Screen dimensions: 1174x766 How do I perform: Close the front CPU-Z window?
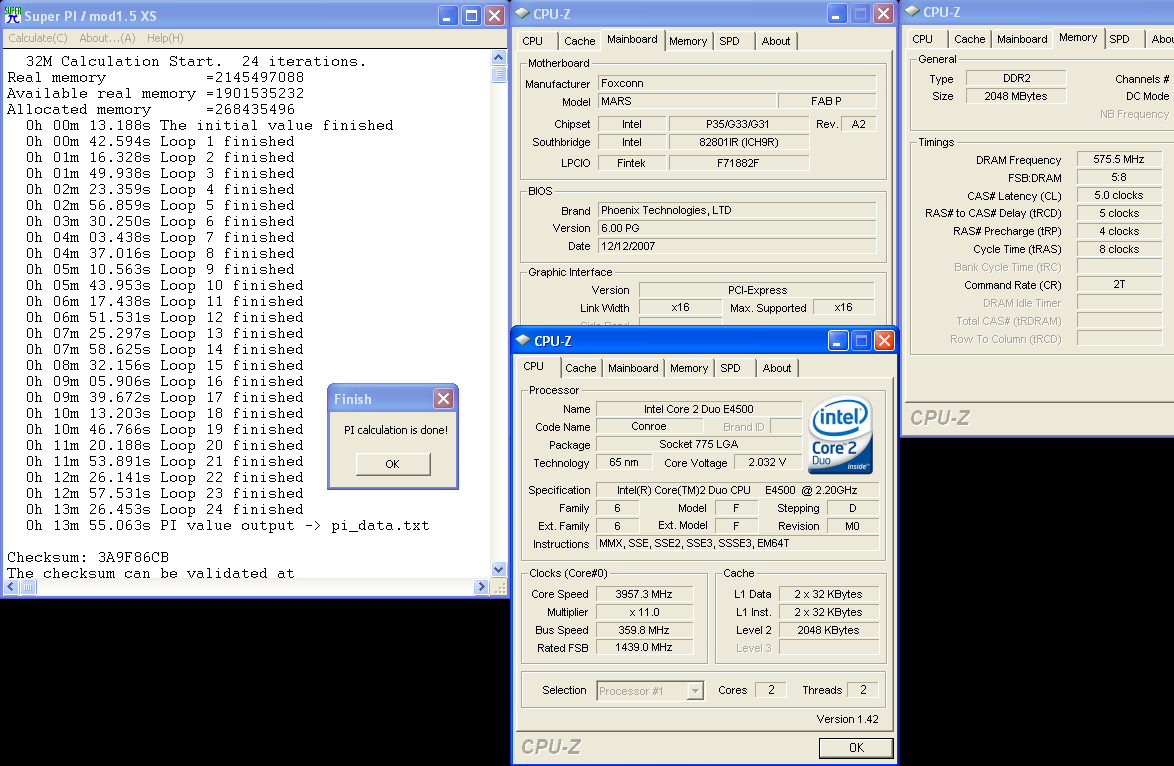coord(884,341)
